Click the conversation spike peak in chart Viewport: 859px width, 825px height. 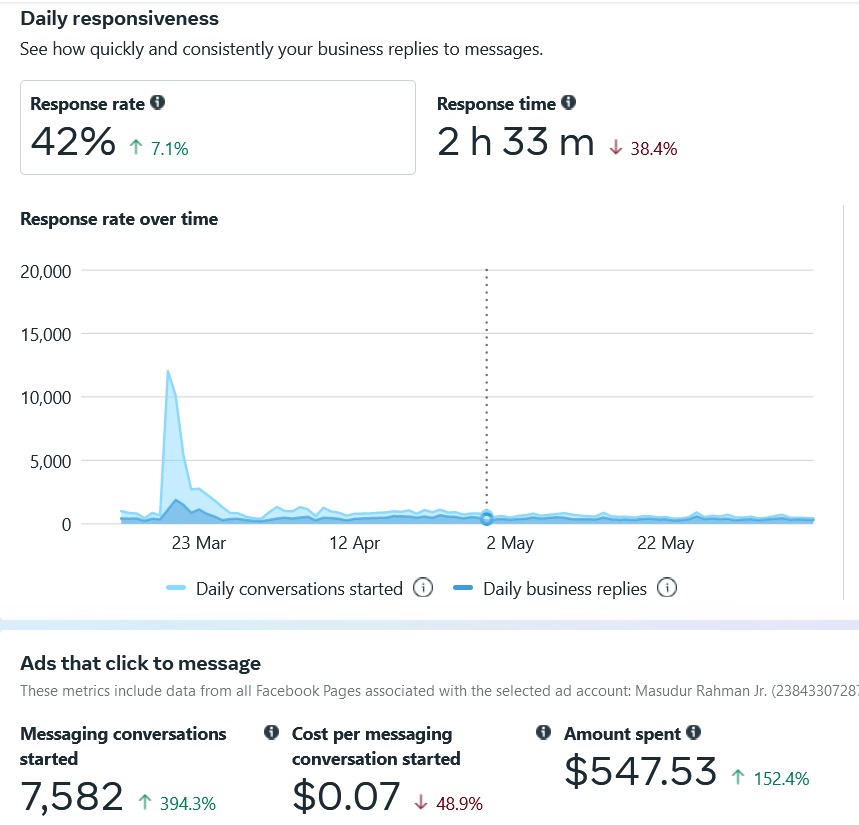click(x=168, y=372)
